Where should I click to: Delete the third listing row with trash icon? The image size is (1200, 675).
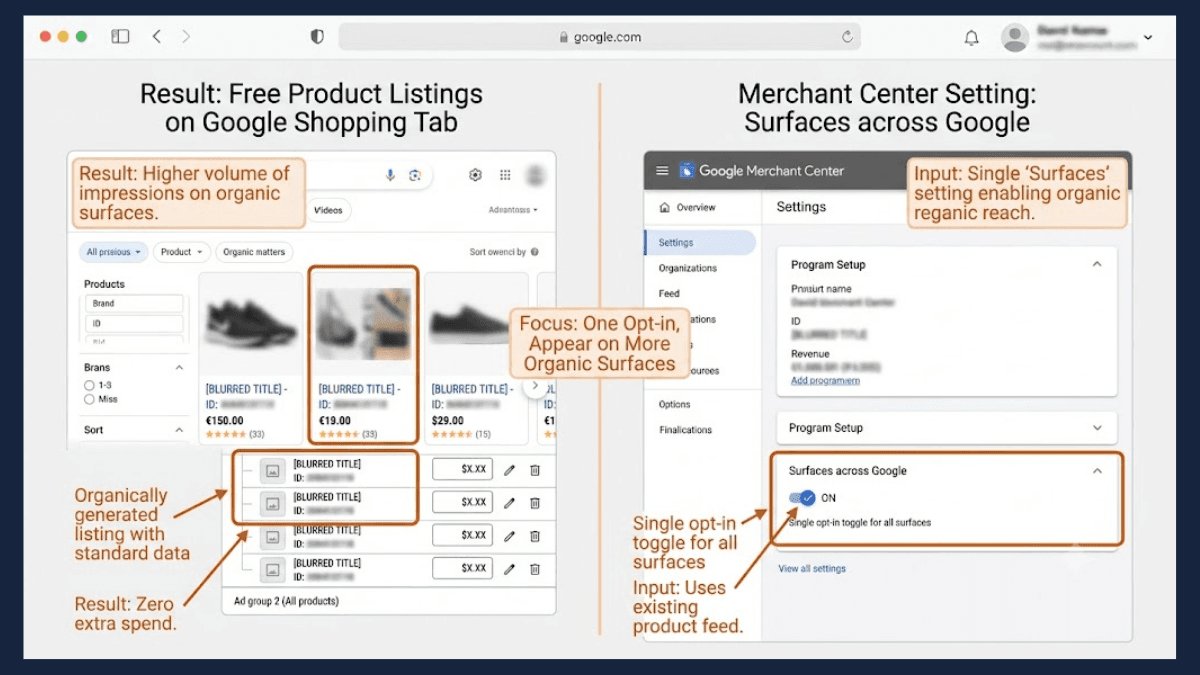tap(535, 536)
